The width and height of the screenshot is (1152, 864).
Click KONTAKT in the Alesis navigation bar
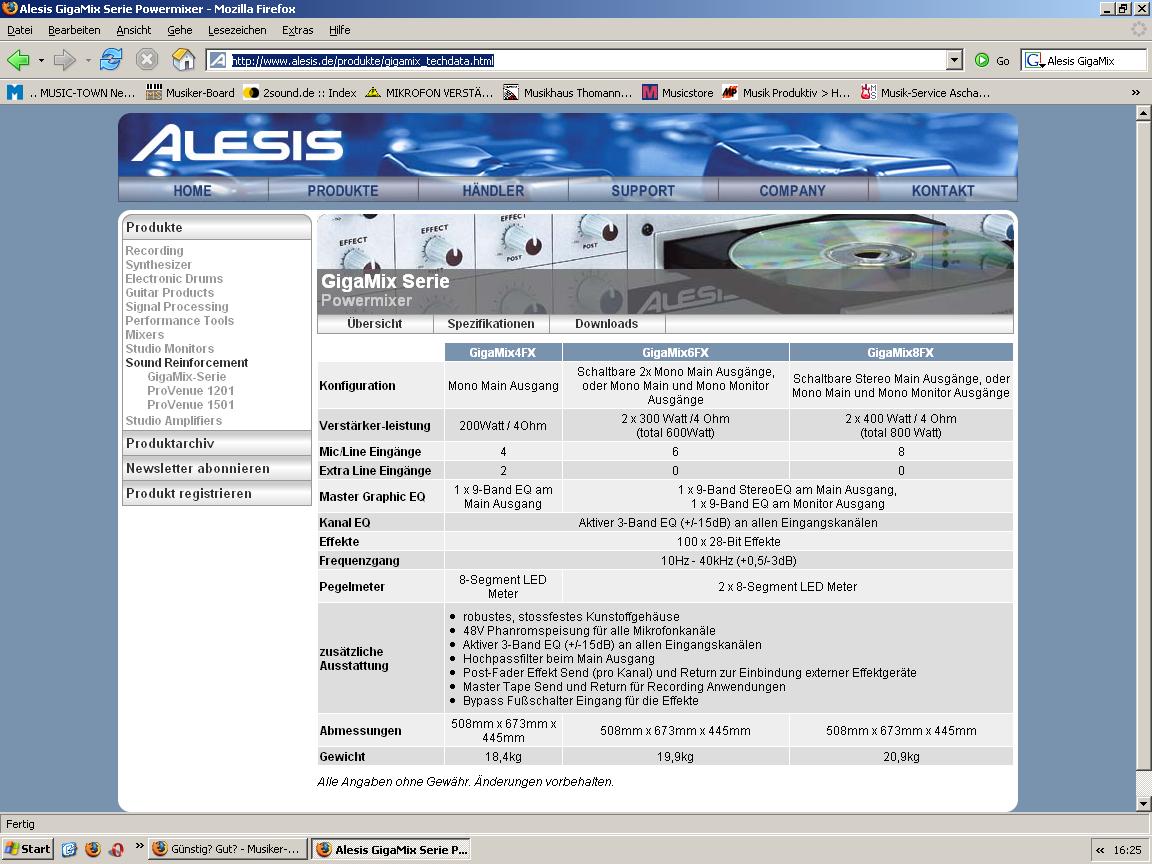coord(943,190)
